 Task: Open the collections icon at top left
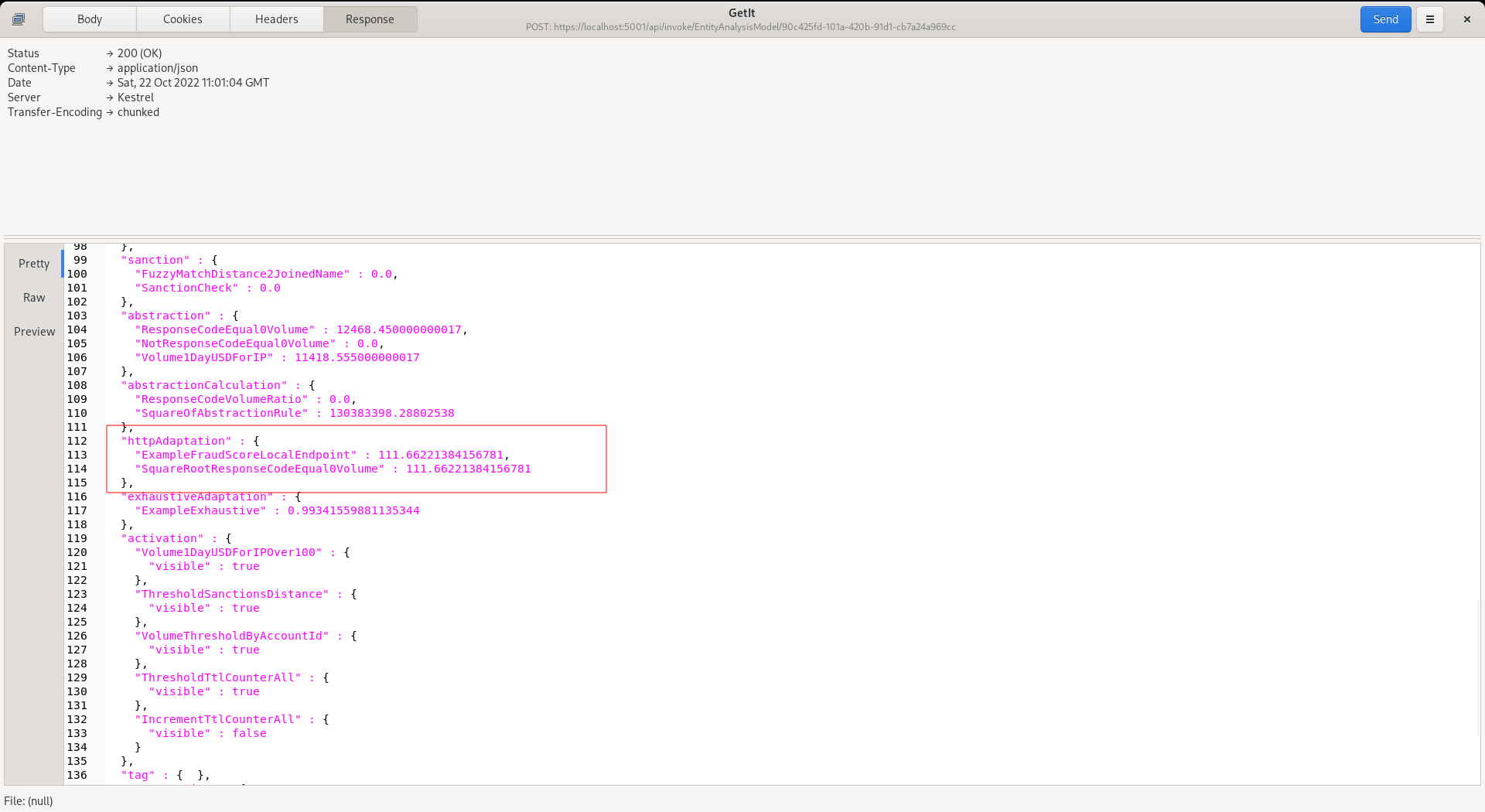click(19, 19)
